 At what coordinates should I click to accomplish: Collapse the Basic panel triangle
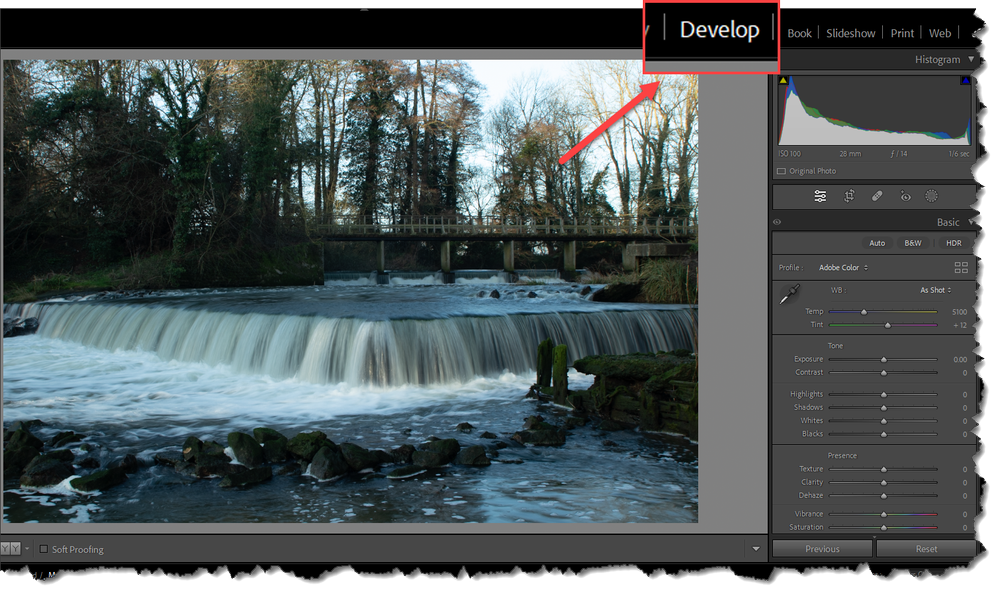point(971,221)
